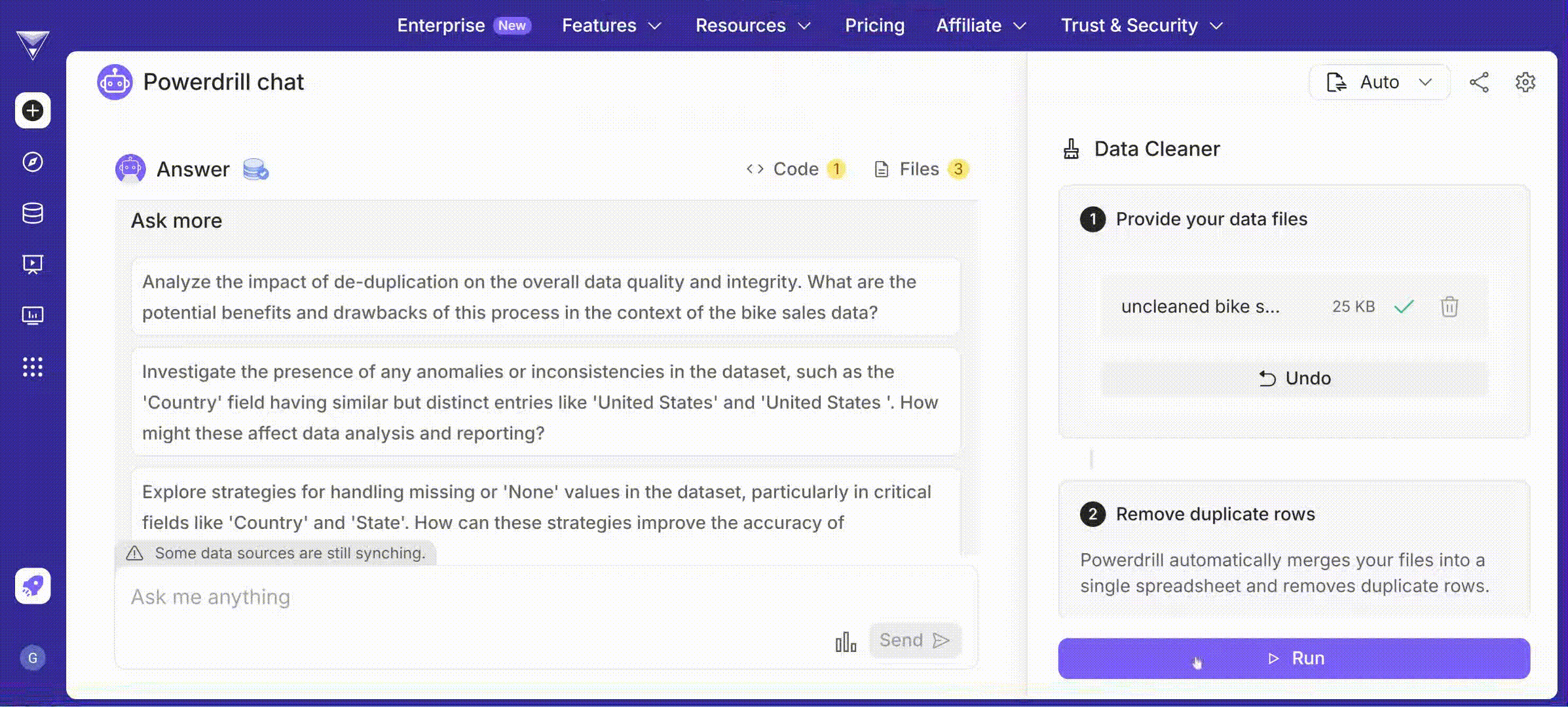Click the 'Some data sources are still synching.' notice
Image resolution: width=1568 pixels, height=707 pixels.
click(290, 553)
